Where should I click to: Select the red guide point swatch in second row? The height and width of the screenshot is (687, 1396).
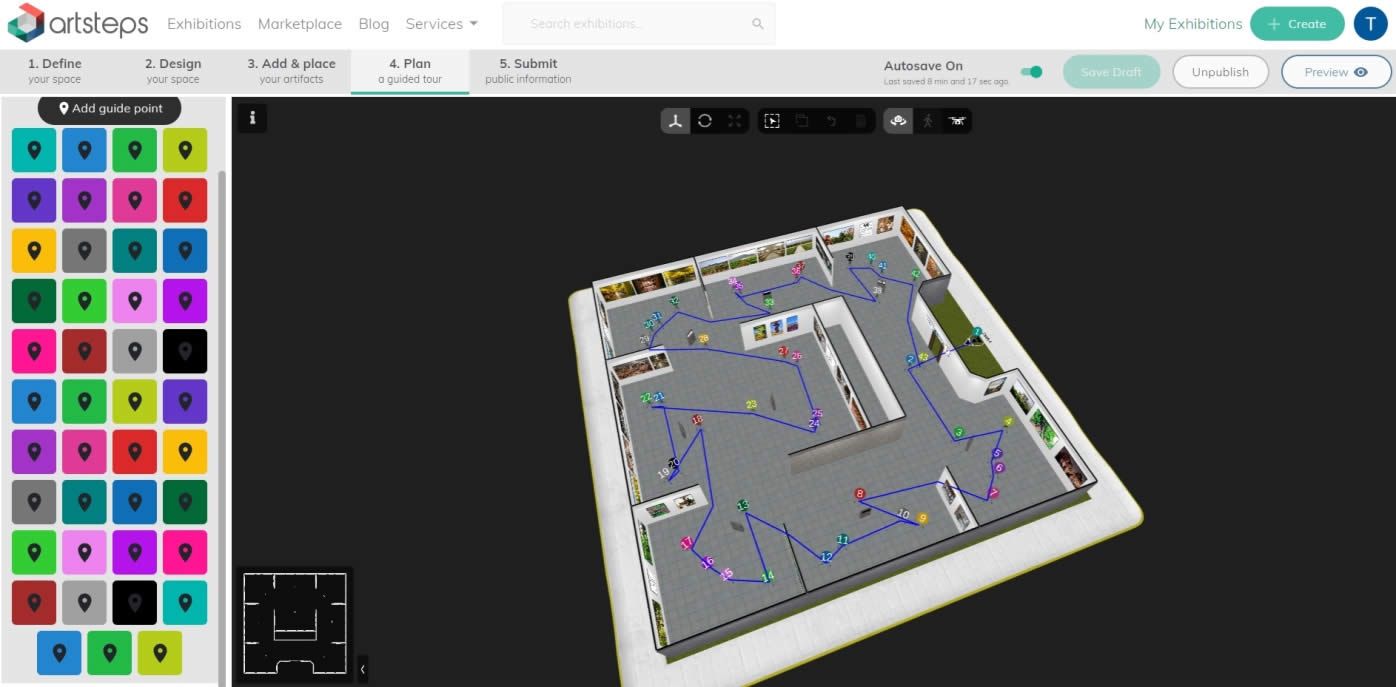pos(185,200)
